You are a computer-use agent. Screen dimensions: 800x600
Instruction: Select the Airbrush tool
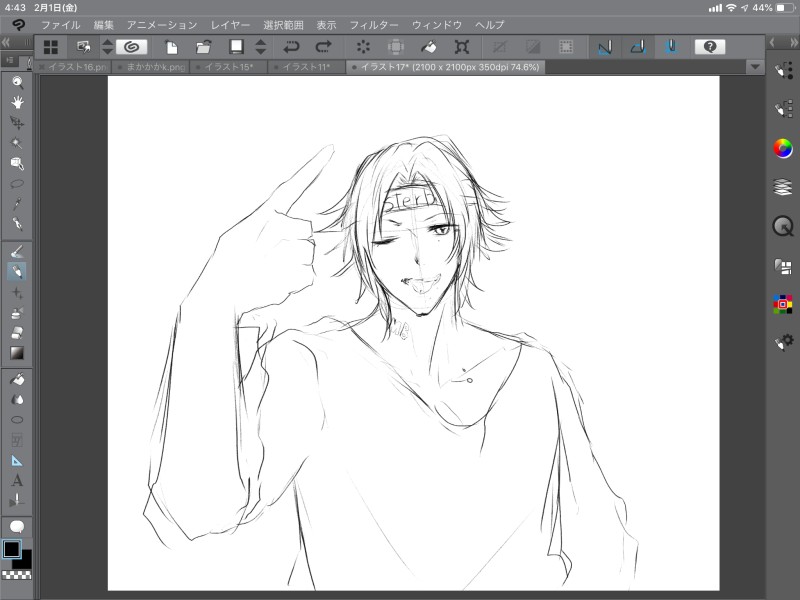17,313
